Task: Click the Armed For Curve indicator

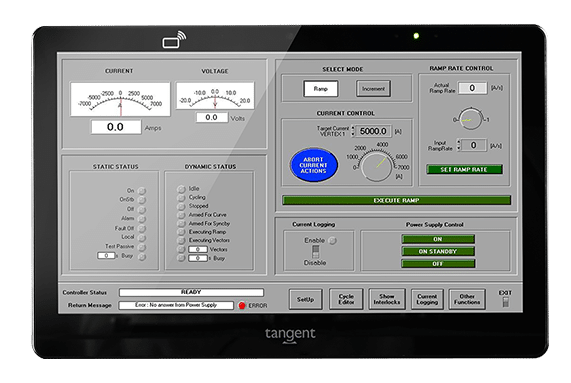Action: pyautogui.click(x=181, y=215)
